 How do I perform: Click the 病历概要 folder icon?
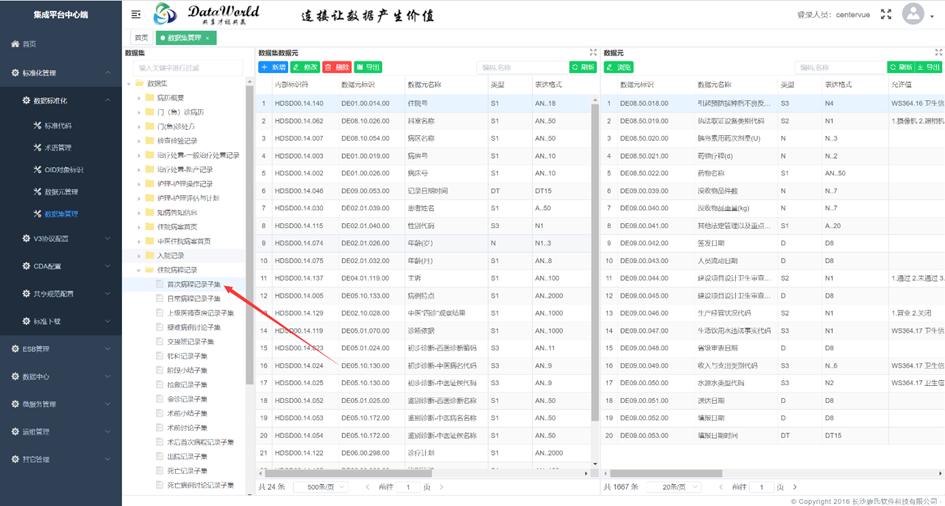(149, 98)
